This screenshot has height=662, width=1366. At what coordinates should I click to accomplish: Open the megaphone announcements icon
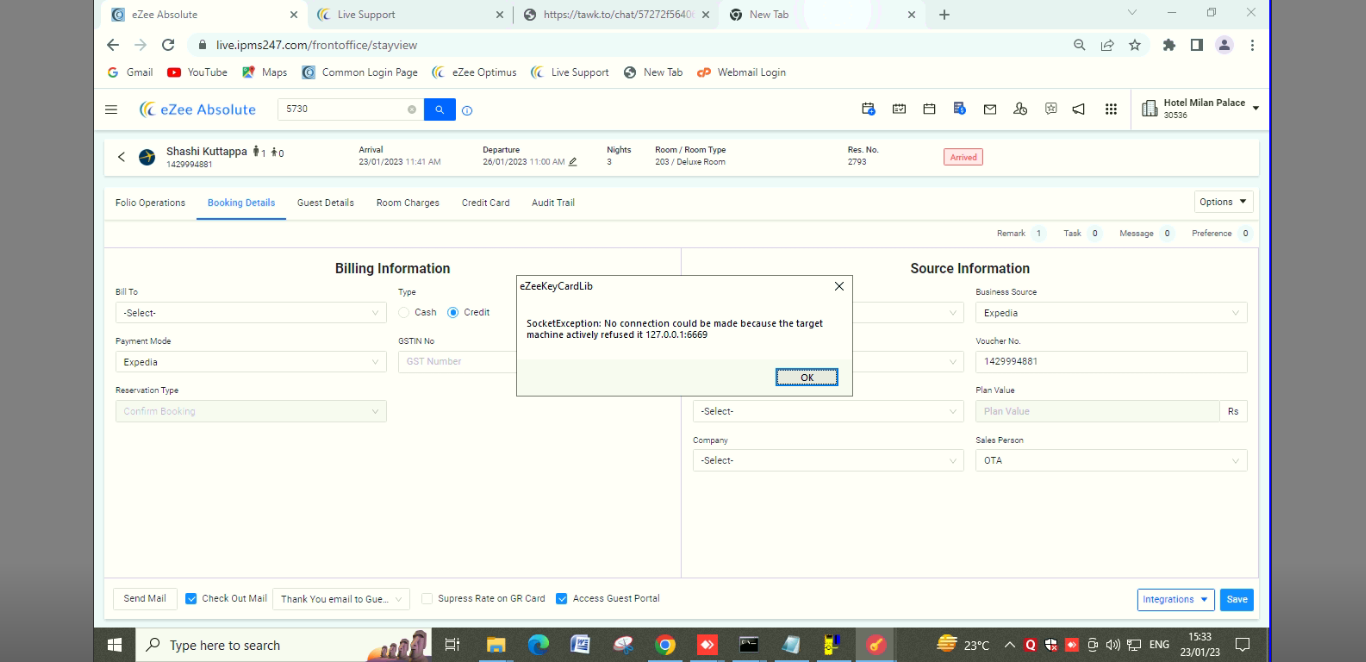click(1079, 109)
